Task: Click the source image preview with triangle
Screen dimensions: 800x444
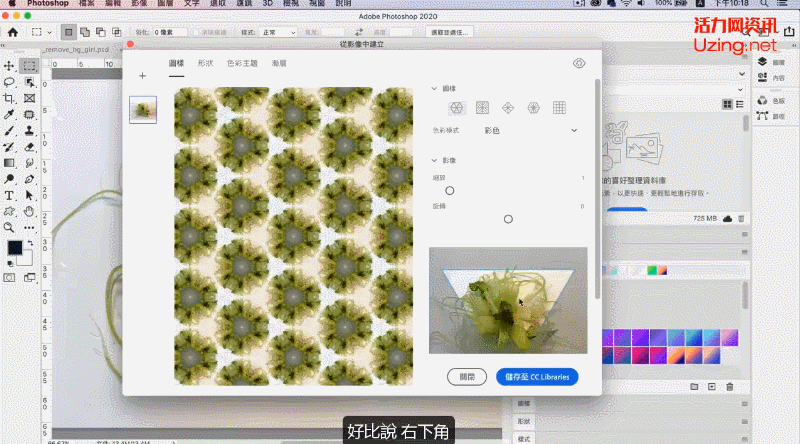Action: (x=508, y=301)
